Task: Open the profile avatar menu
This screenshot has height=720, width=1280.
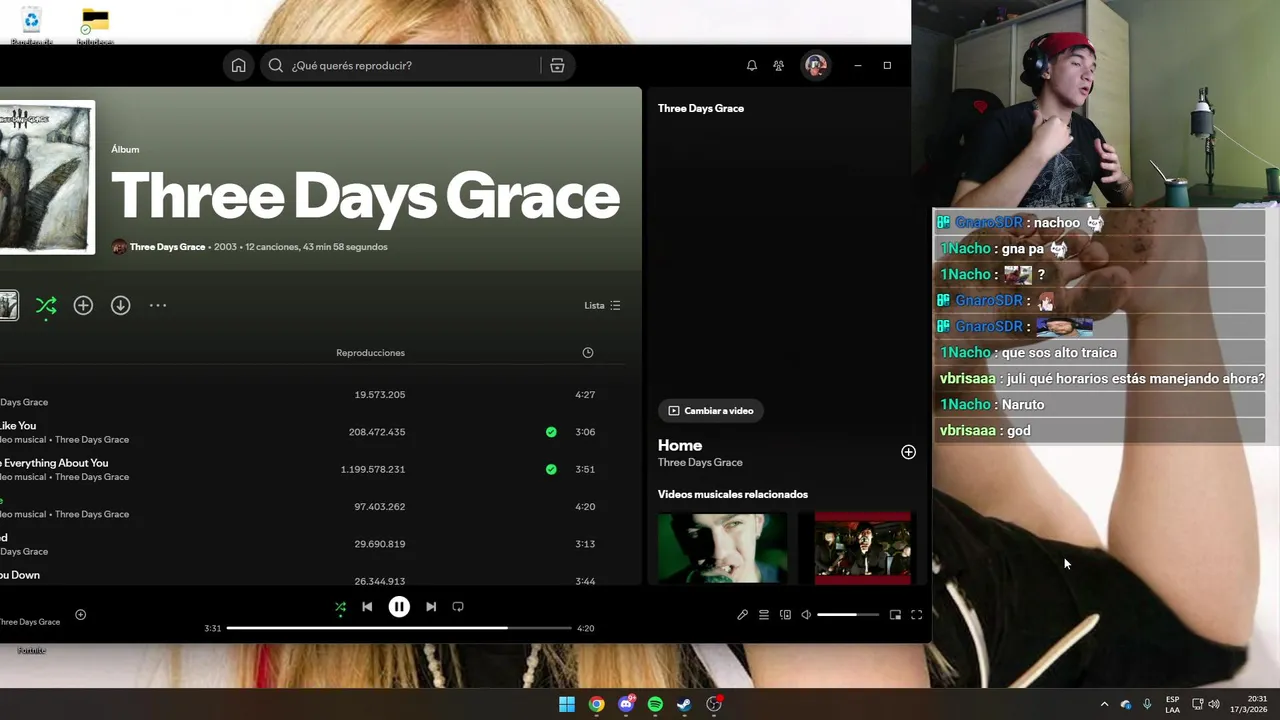Action: point(816,65)
